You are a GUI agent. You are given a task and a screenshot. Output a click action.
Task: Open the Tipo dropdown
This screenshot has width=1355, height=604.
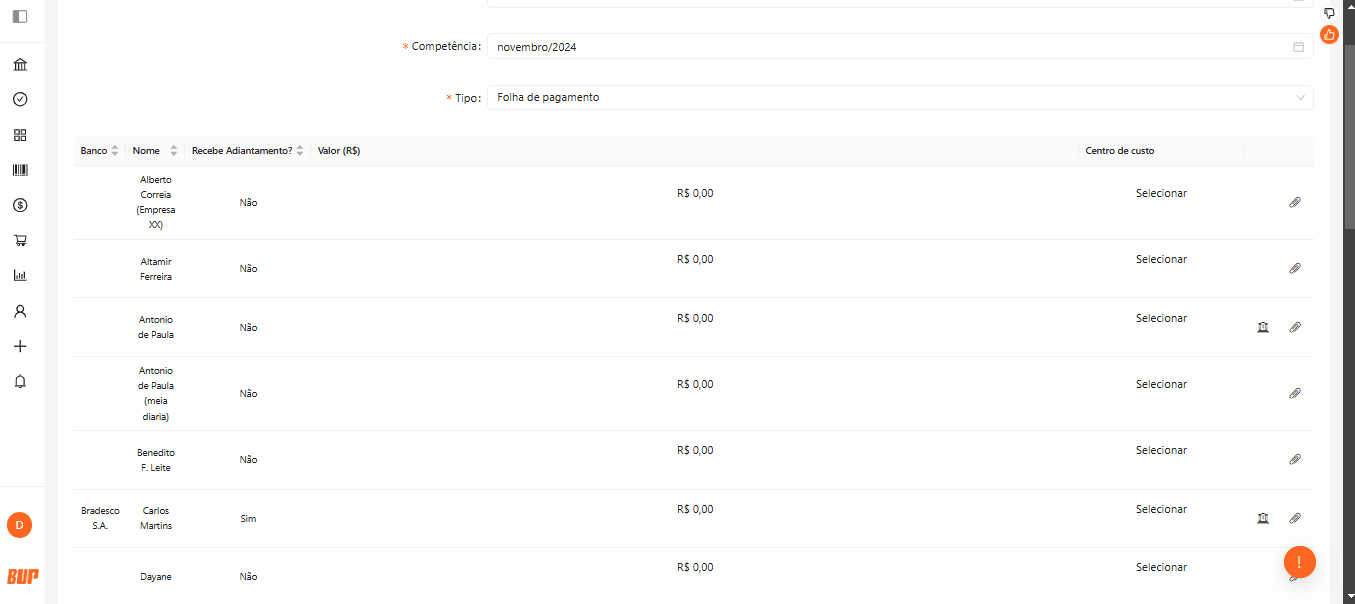pos(900,97)
